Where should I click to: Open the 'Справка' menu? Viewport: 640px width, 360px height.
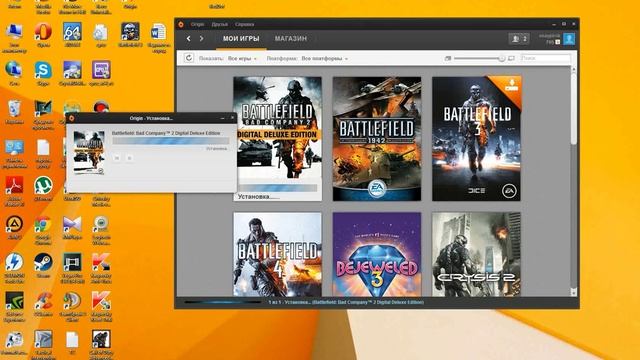(244, 24)
